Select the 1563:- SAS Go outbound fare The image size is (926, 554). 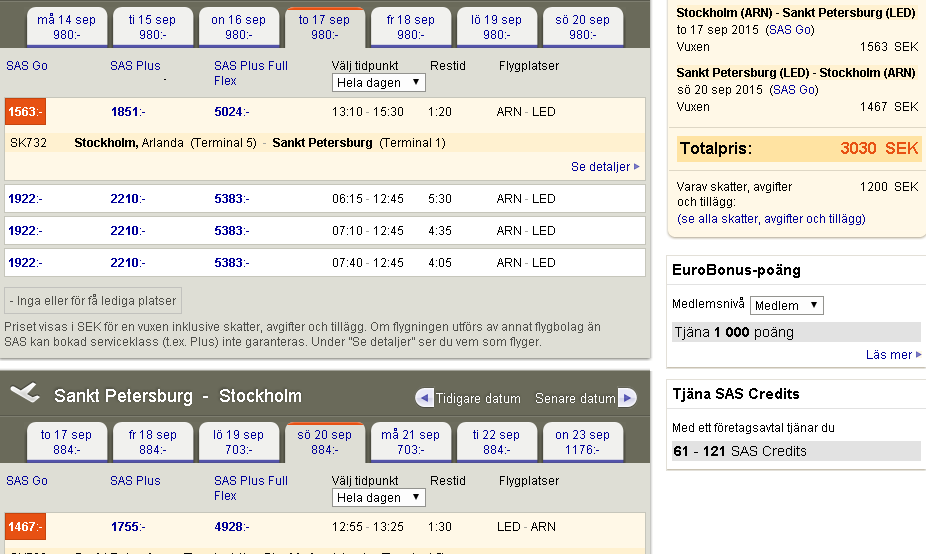tap(25, 112)
